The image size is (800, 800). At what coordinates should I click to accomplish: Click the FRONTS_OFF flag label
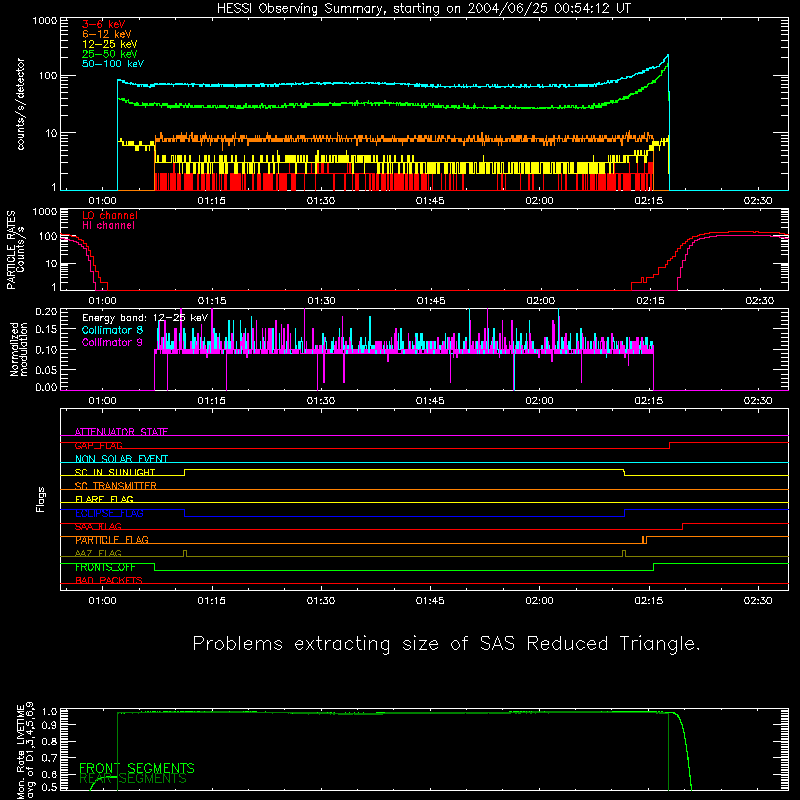tap(105, 567)
